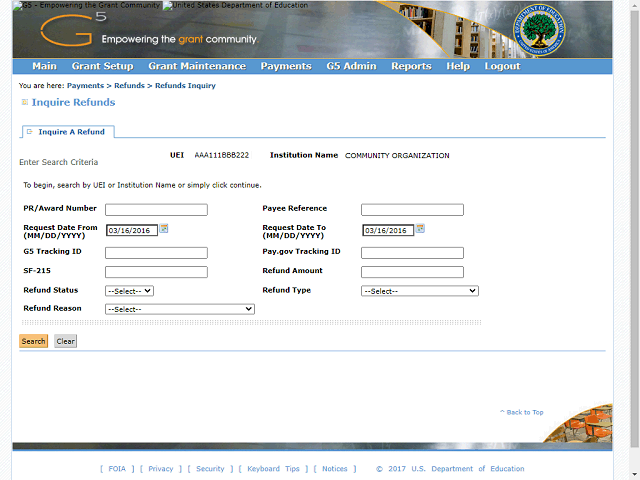Select the Inquire A Refund tab
This screenshot has height=480, width=640.
[69, 132]
